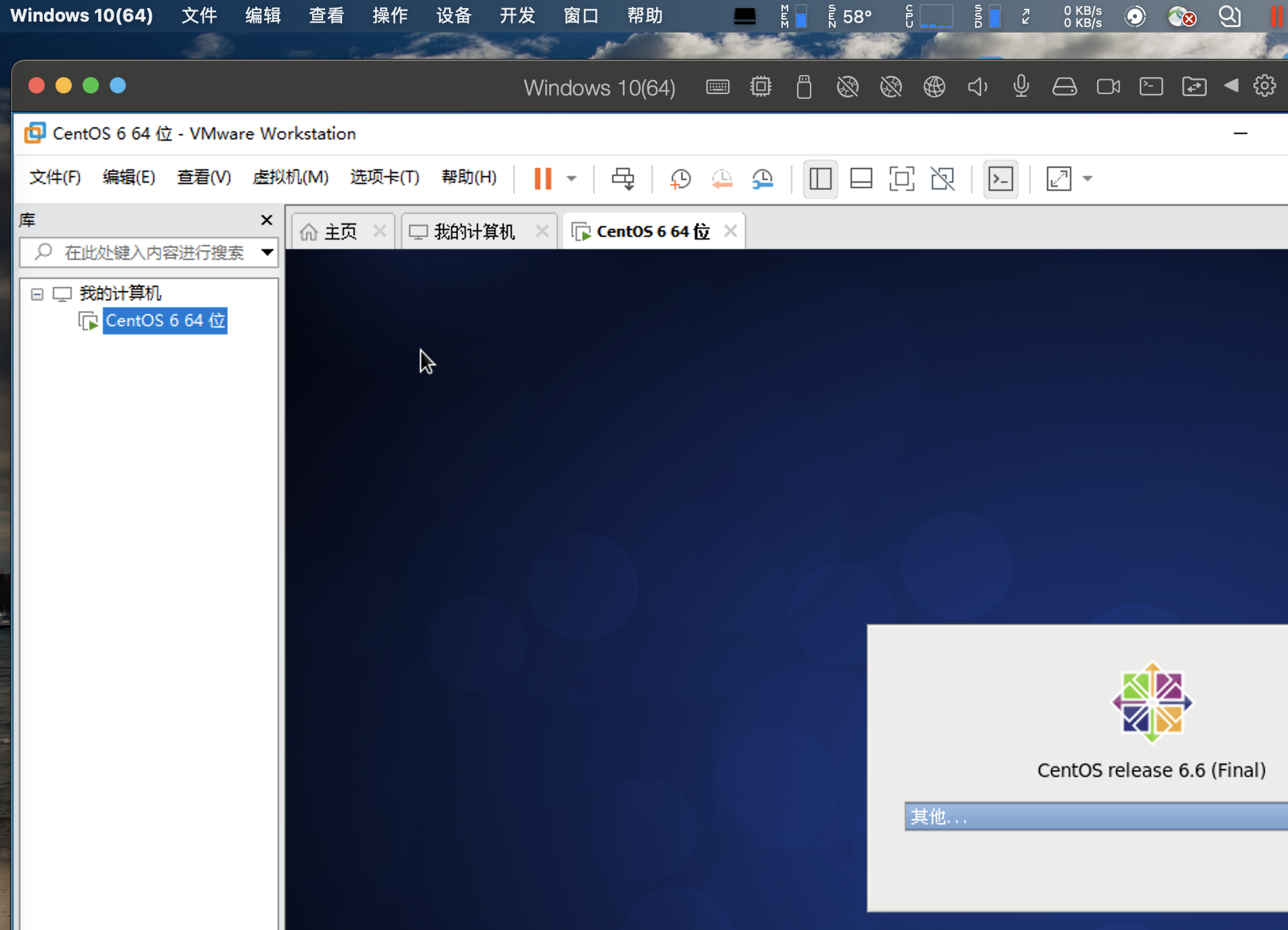The height and width of the screenshot is (930, 1288).
Task: Click the camera video icon
Action: tap(1108, 87)
